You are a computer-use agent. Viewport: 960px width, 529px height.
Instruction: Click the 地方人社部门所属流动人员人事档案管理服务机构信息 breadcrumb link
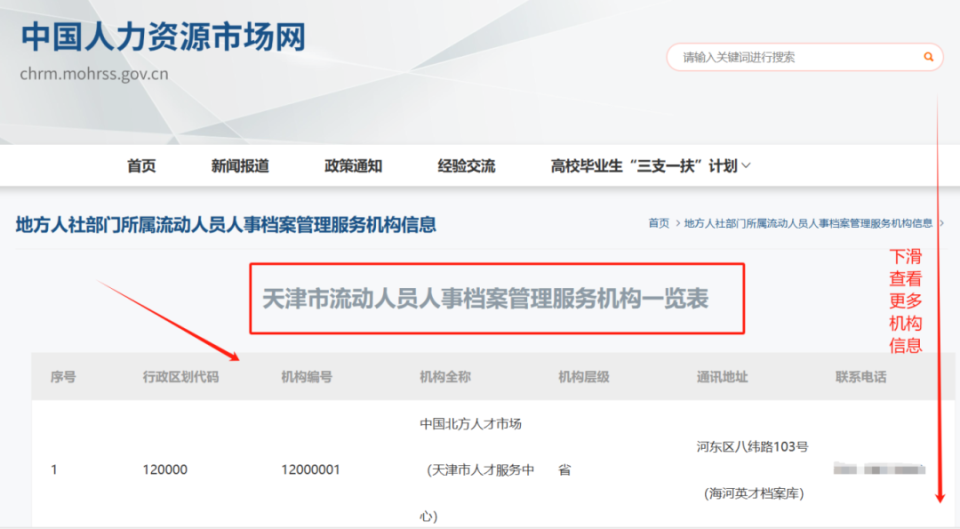[x=808, y=223]
